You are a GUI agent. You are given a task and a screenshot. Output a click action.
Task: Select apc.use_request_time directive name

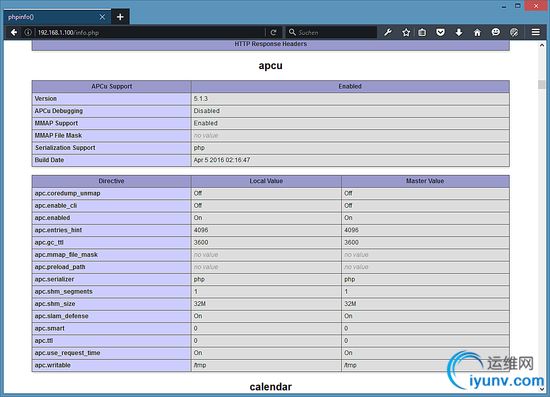coord(67,353)
